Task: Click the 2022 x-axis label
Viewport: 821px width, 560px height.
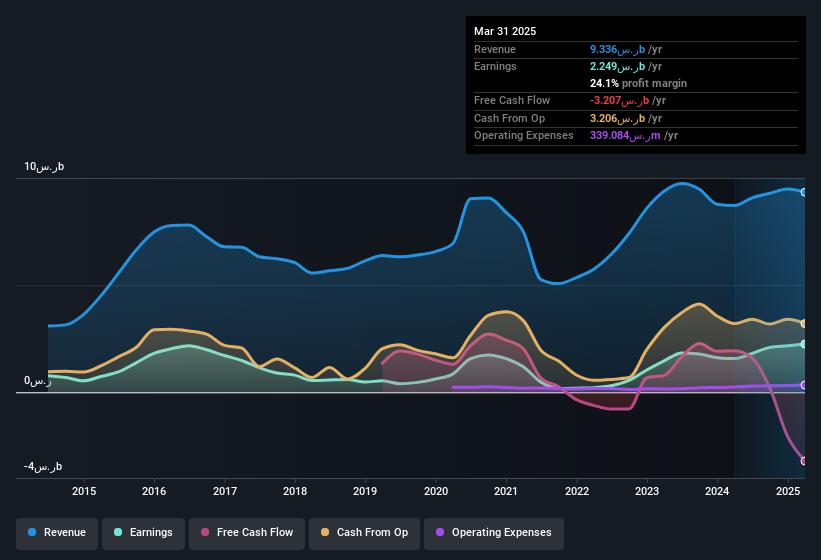Action: pyautogui.click(x=576, y=491)
